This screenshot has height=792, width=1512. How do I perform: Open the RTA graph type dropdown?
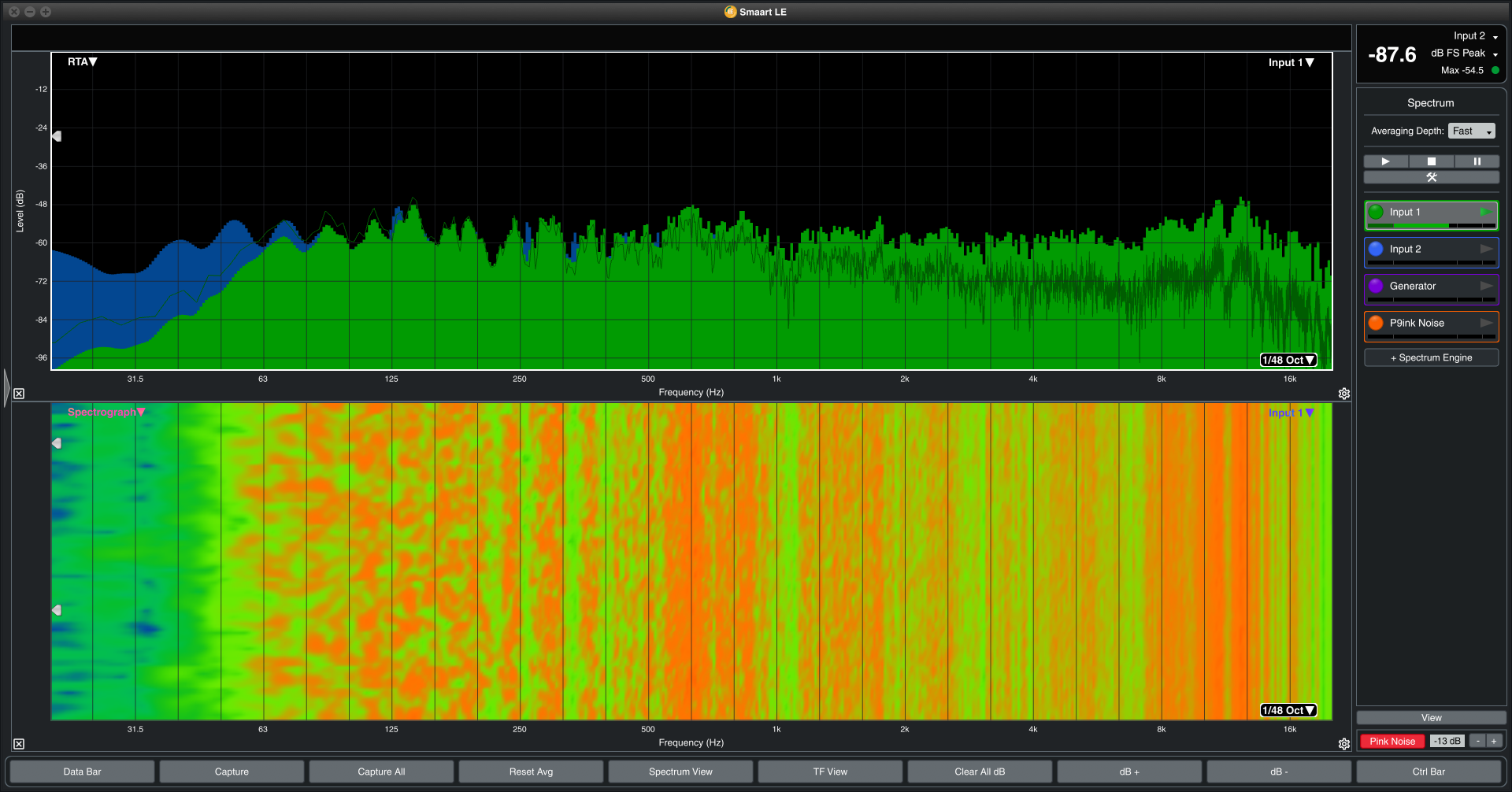pos(82,61)
